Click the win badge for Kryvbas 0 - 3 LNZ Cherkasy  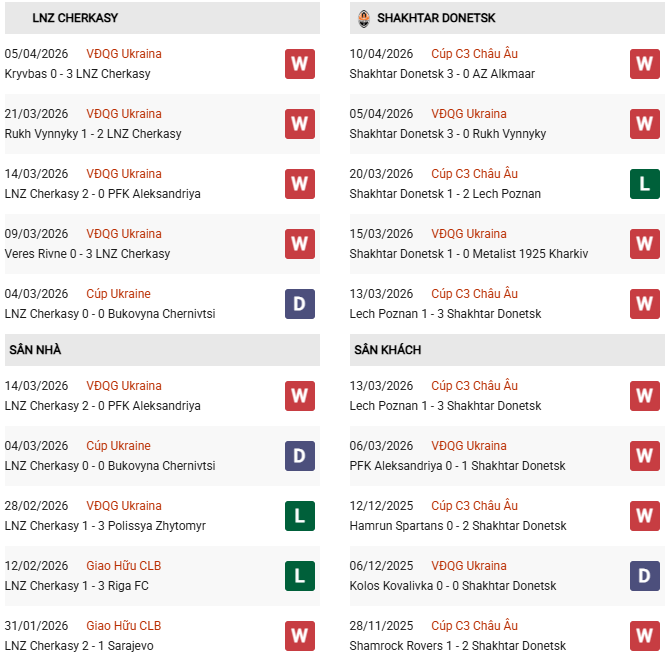pos(299,64)
